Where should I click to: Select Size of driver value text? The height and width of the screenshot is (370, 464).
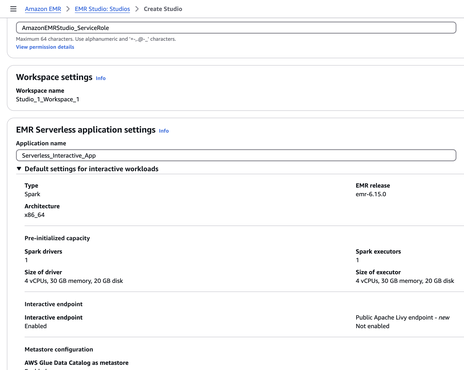tap(74, 281)
